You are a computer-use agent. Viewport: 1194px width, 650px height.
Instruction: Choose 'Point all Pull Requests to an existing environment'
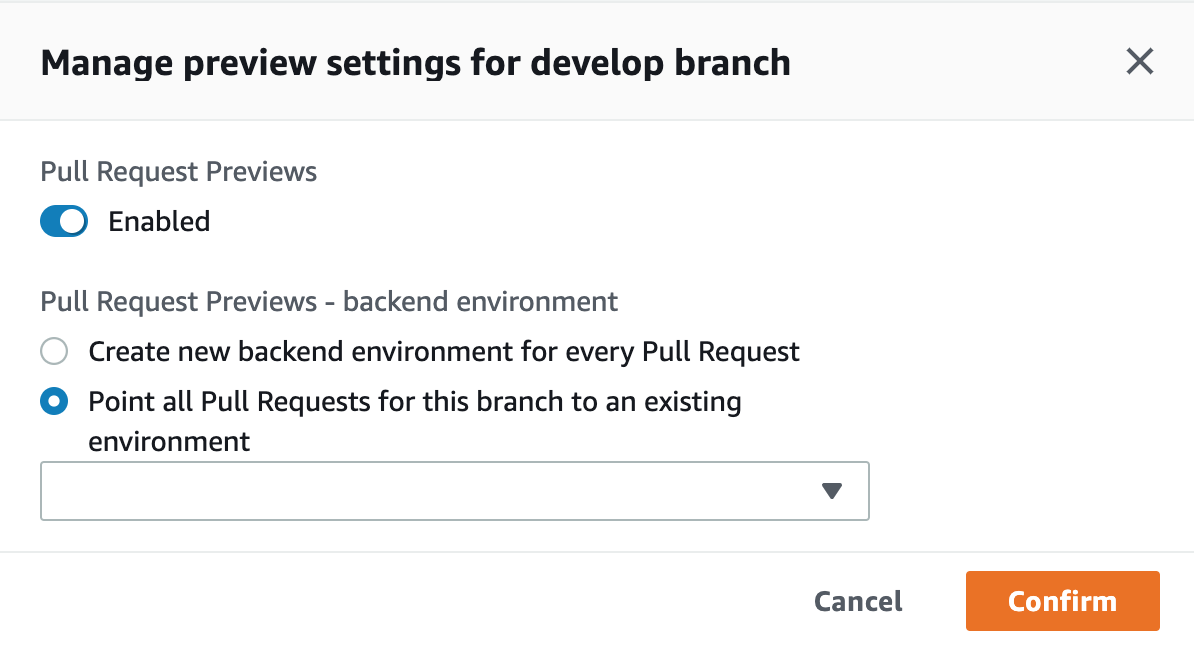pos(53,401)
